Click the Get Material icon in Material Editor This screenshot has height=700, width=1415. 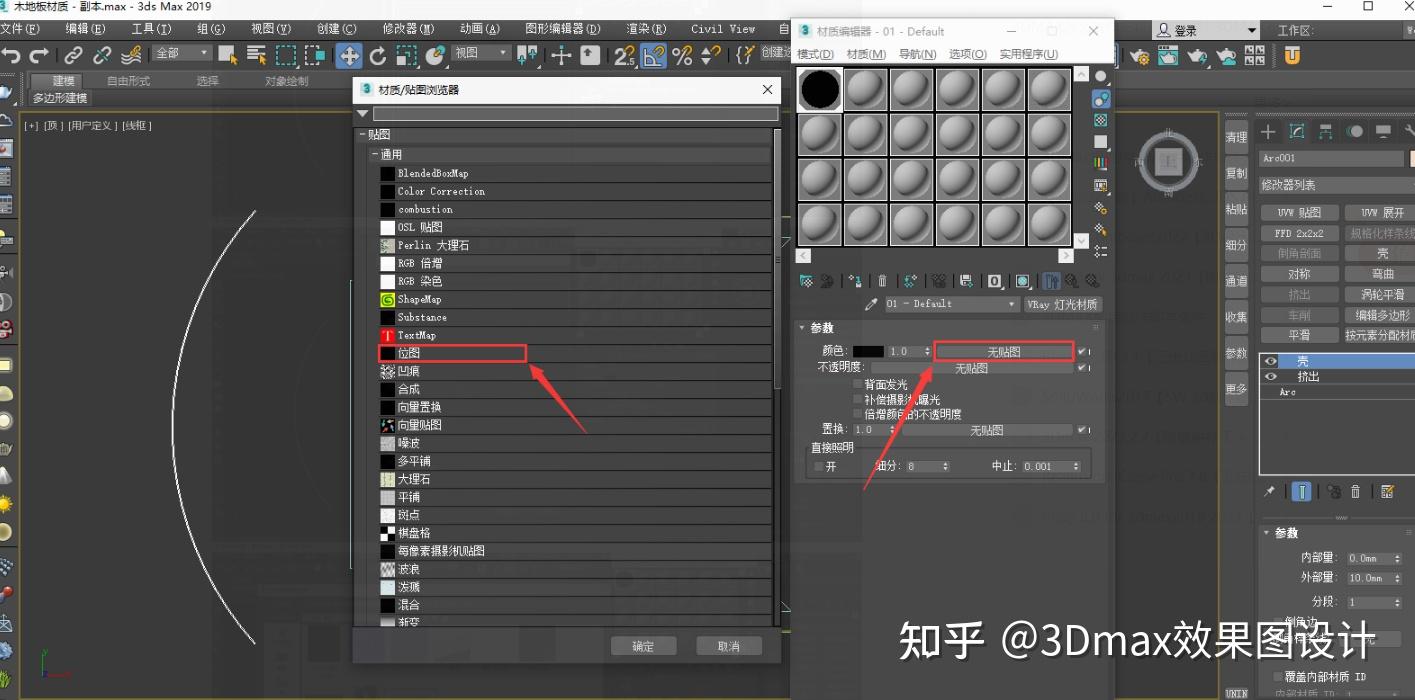806,281
